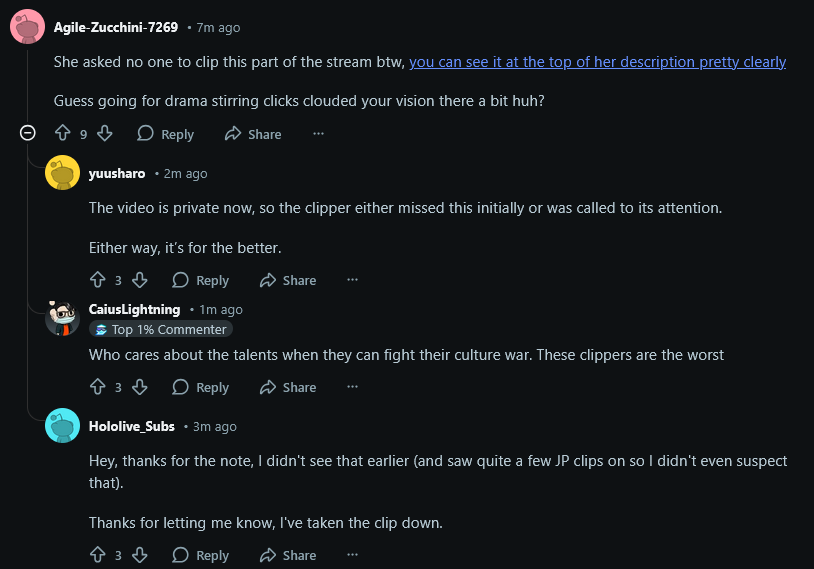Viewport: 814px width, 569px height.
Task: Open more options on CaiusLightning's comment
Action: point(352,387)
